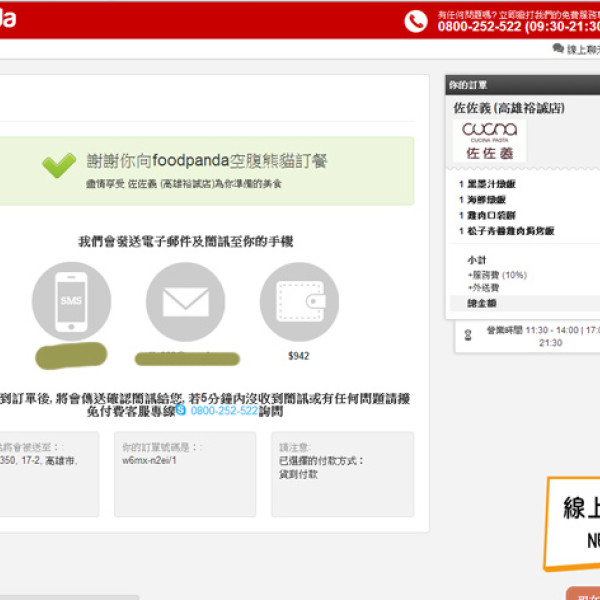Click the SMS phone circle icon

click(71, 301)
